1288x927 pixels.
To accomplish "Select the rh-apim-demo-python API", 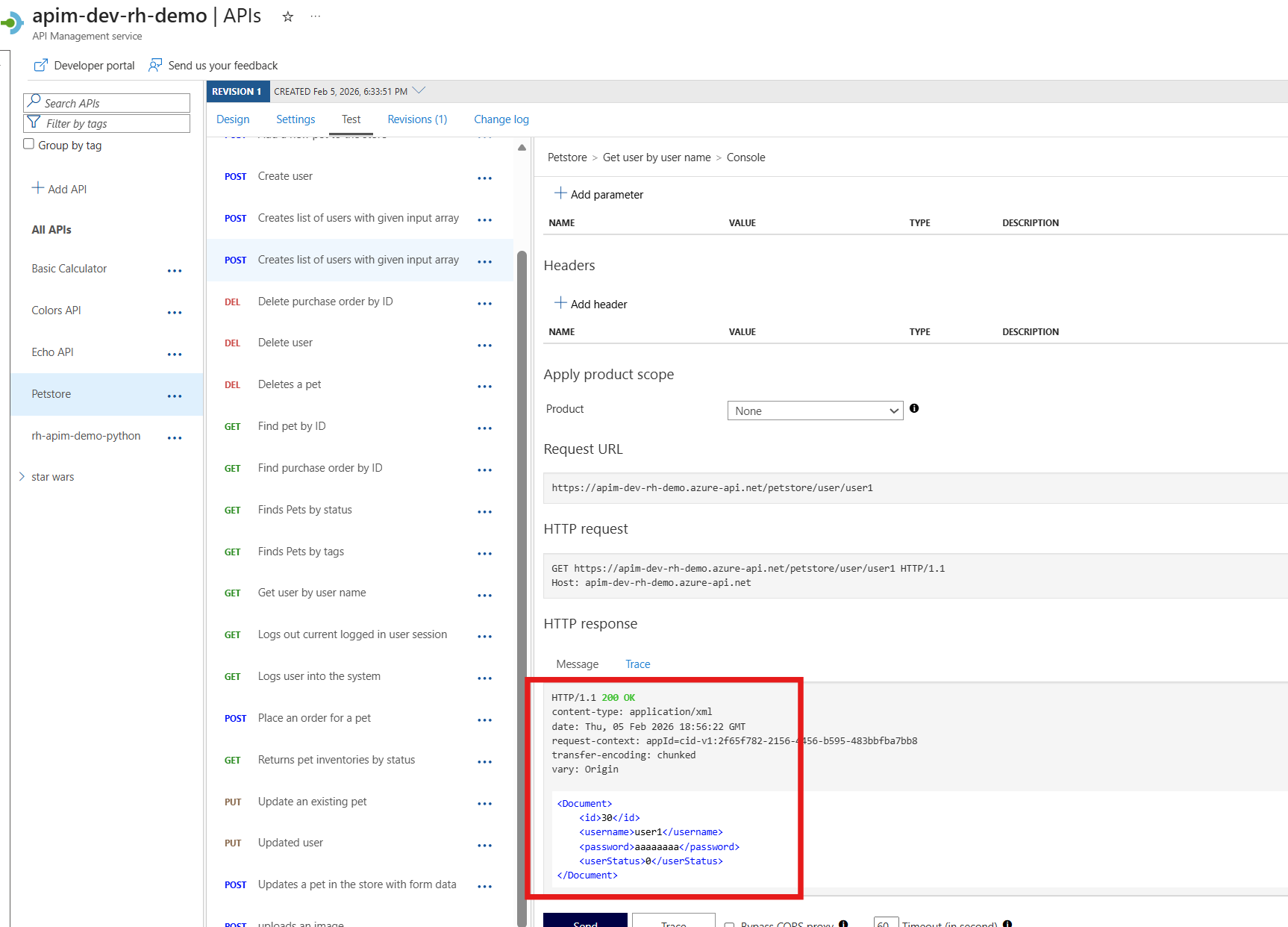I will (86, 436).
